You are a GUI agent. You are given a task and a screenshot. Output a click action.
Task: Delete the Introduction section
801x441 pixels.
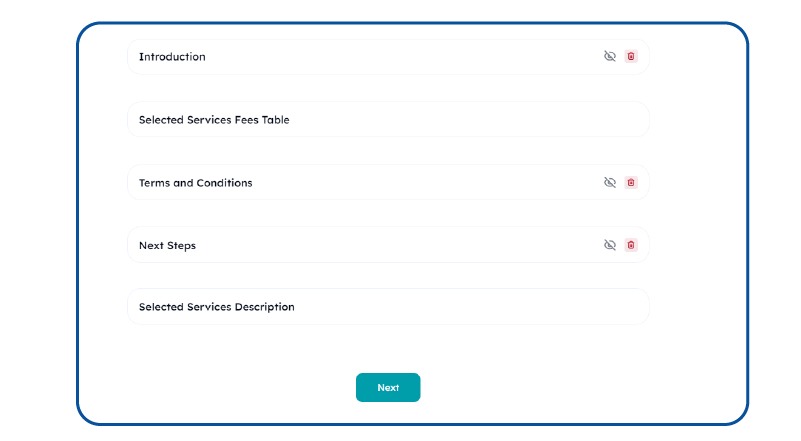(630, 57)
